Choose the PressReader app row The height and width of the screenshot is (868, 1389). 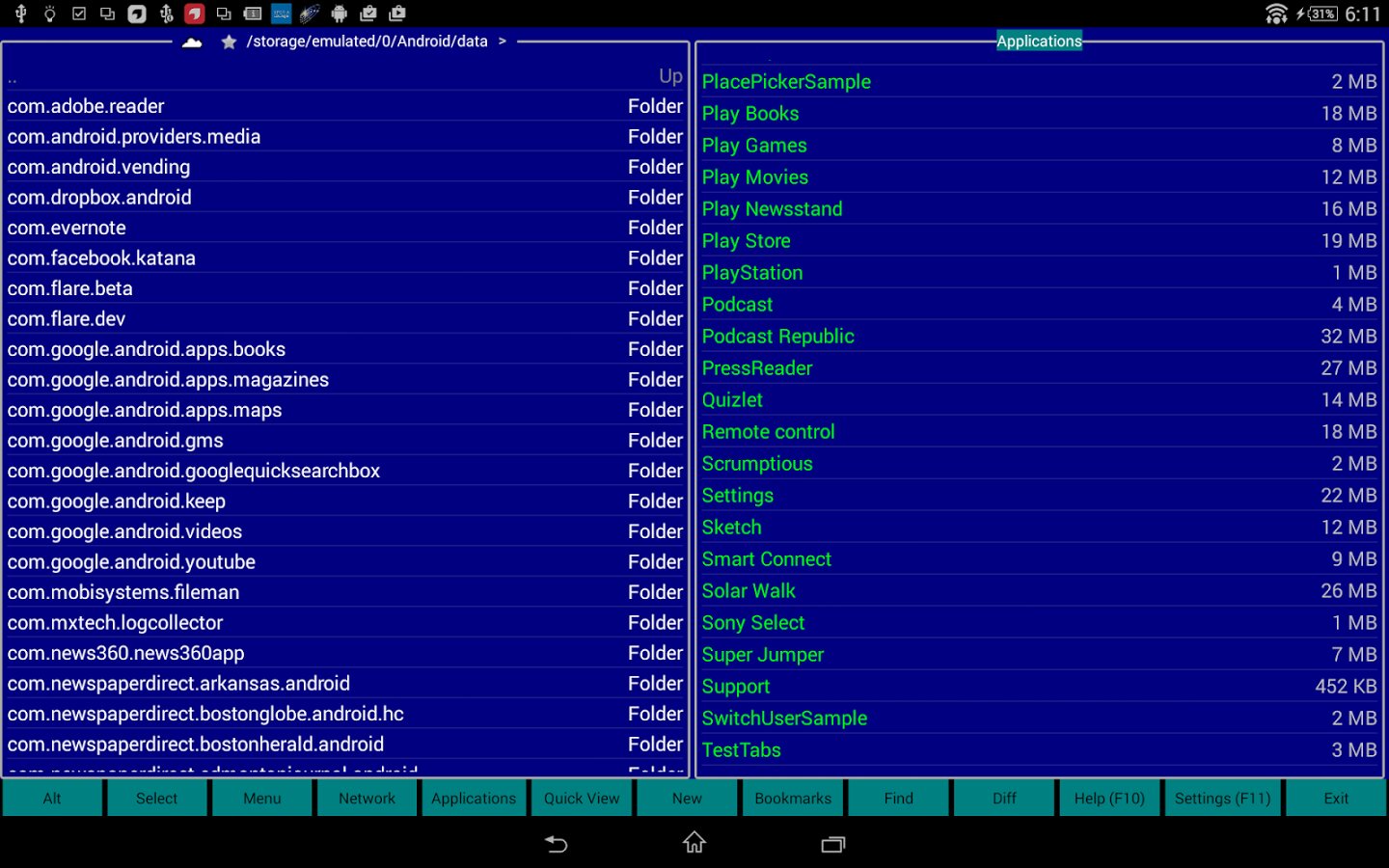click(1040, 368)
